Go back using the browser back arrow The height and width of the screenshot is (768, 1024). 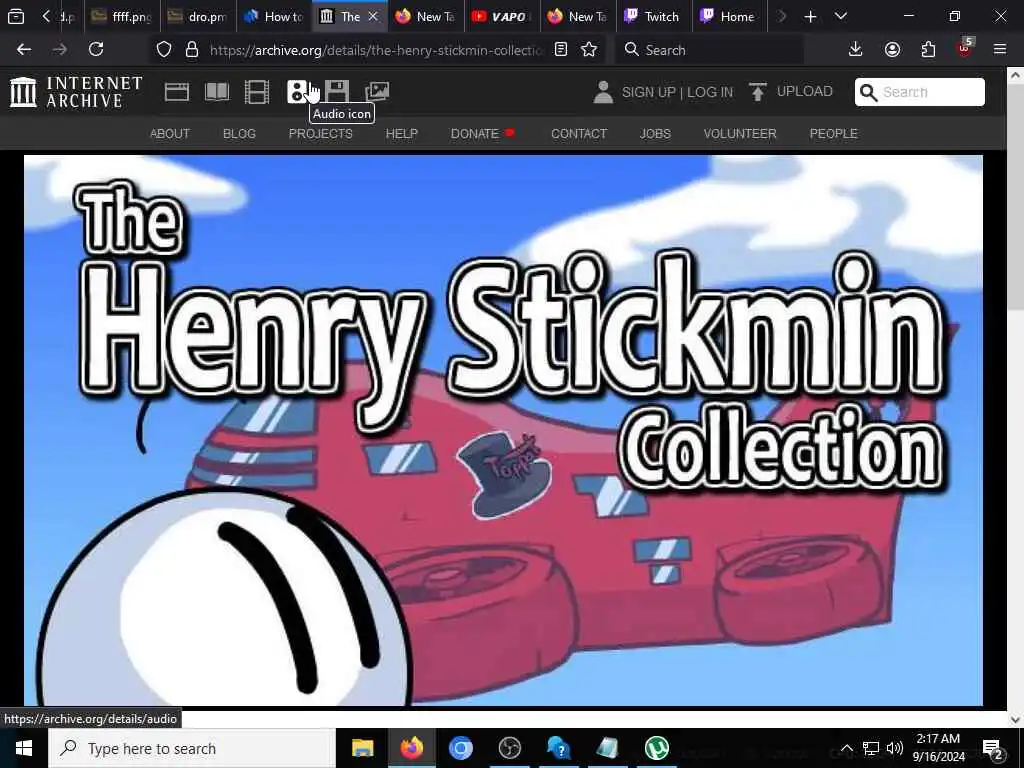tap(24, 50)
